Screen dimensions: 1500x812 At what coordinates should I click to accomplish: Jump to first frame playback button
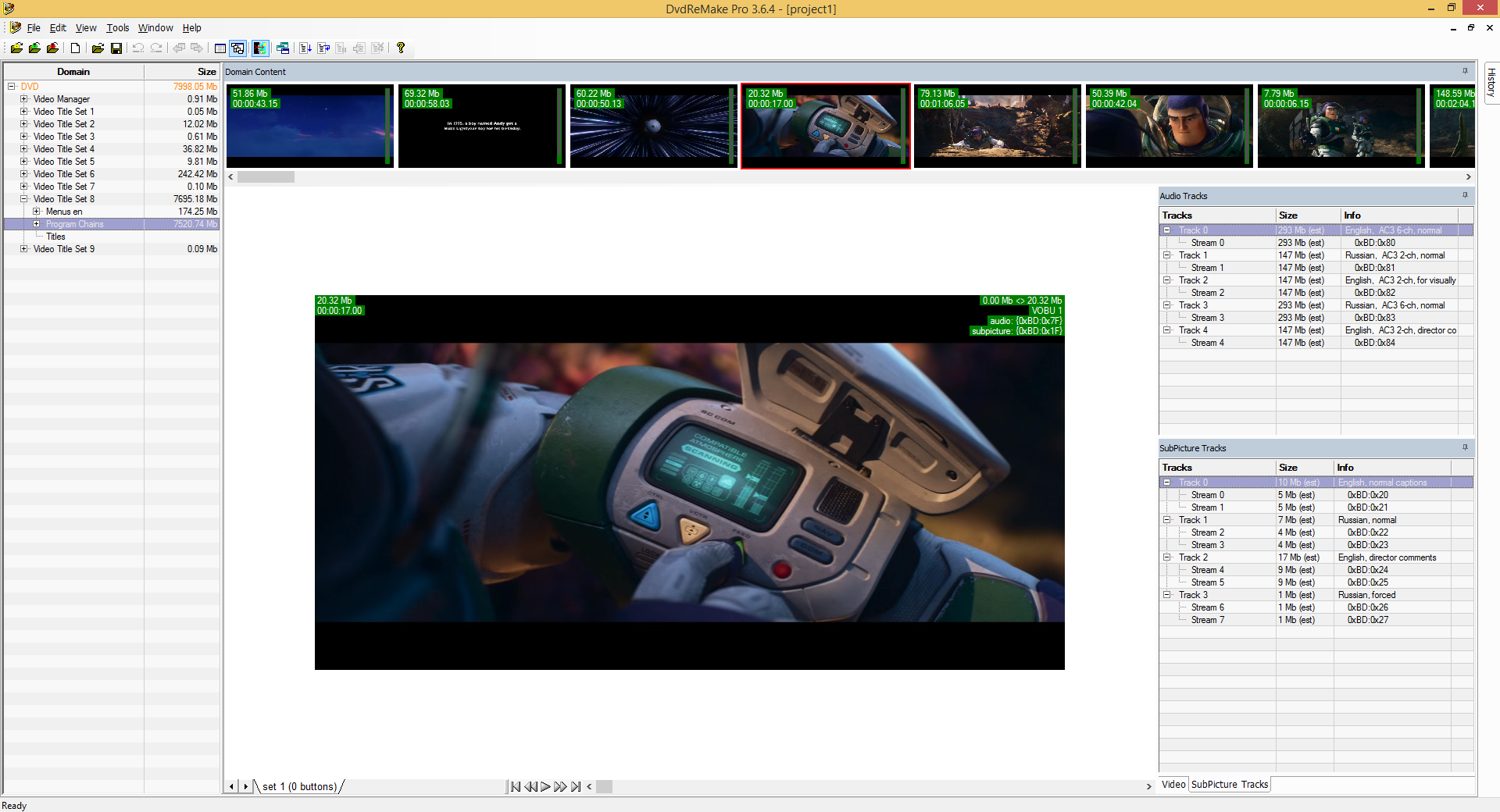[516, 787]
